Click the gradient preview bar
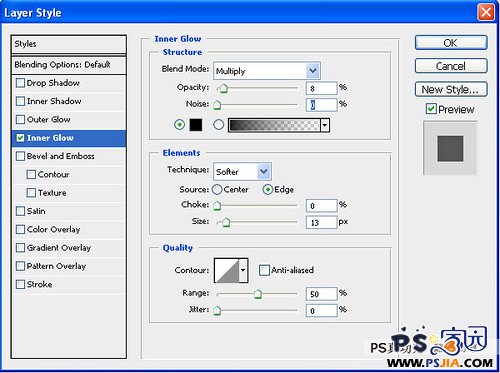The height and width of the screenshot is (373, 500). point(274,125)
